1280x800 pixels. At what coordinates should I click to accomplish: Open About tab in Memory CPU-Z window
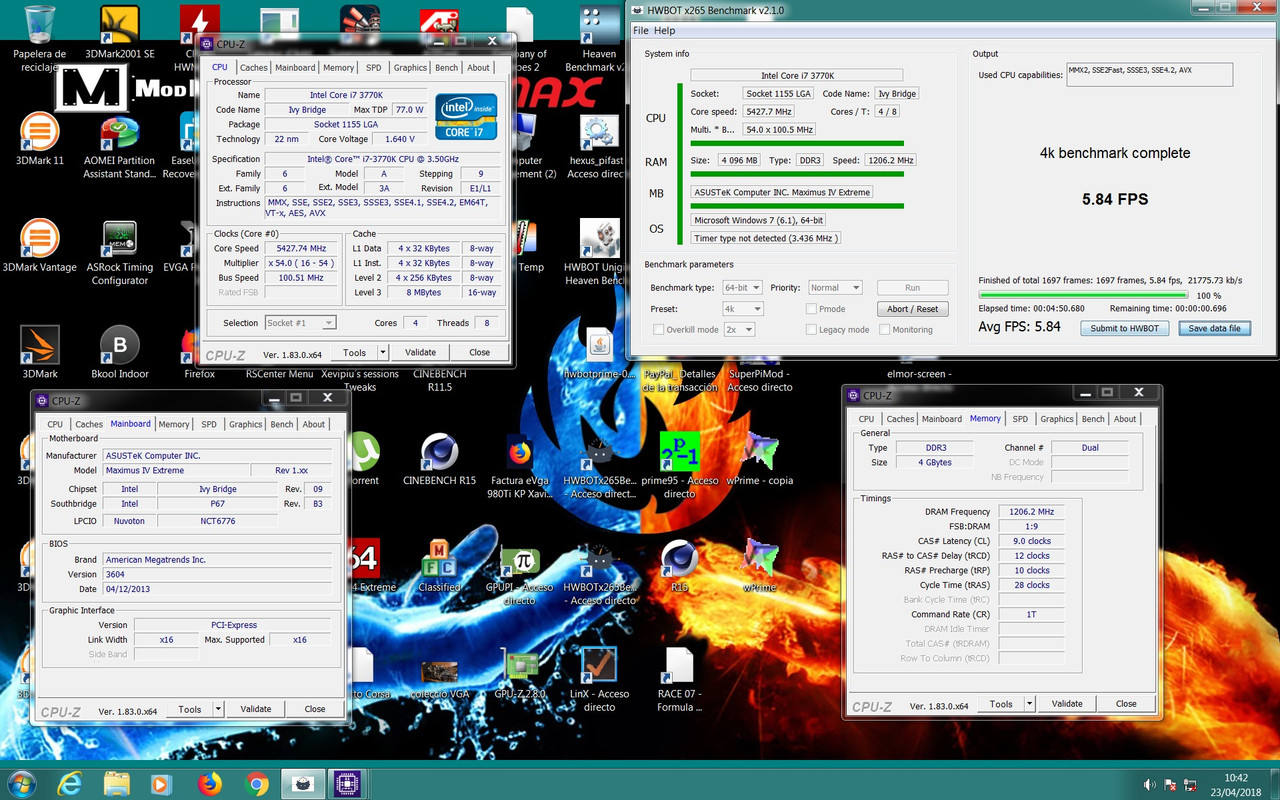[x=1125, y=419]
